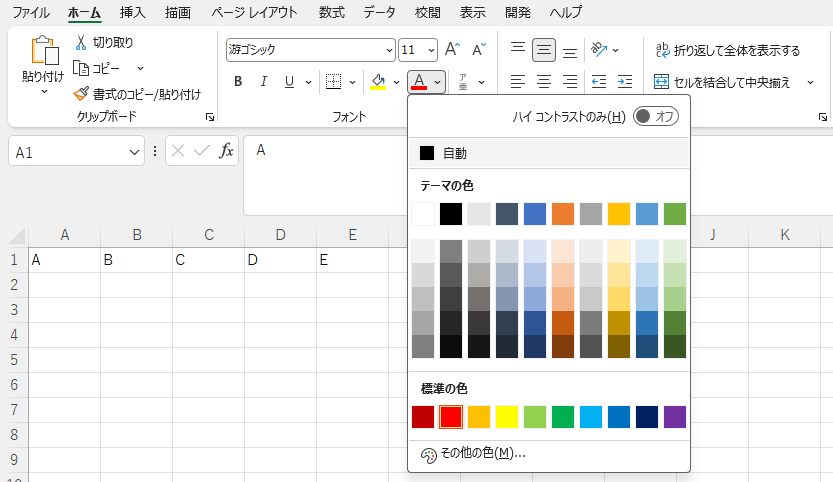Apply the yellow fill color bucket
833x482 pixels.
point(378,81)
